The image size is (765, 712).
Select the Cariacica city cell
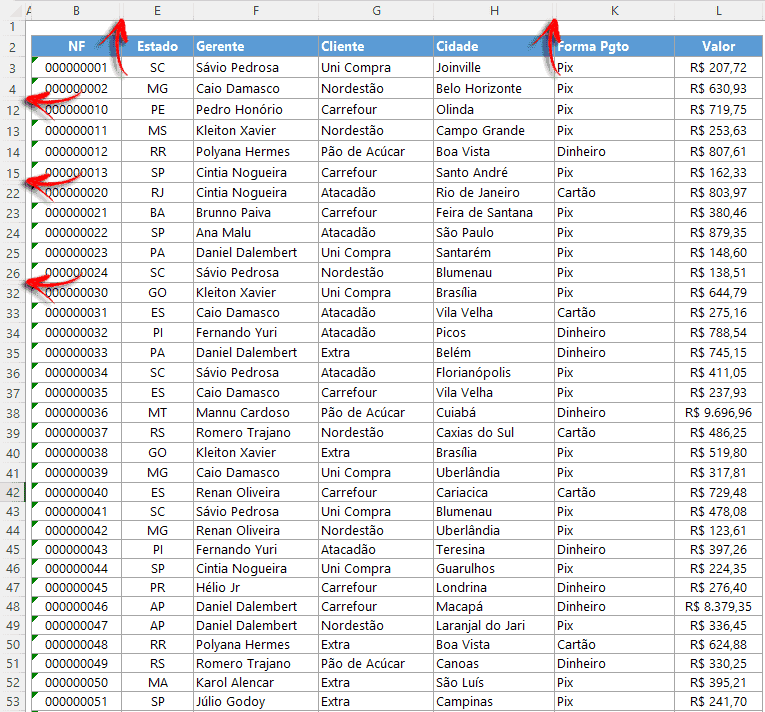click(494, 492)
